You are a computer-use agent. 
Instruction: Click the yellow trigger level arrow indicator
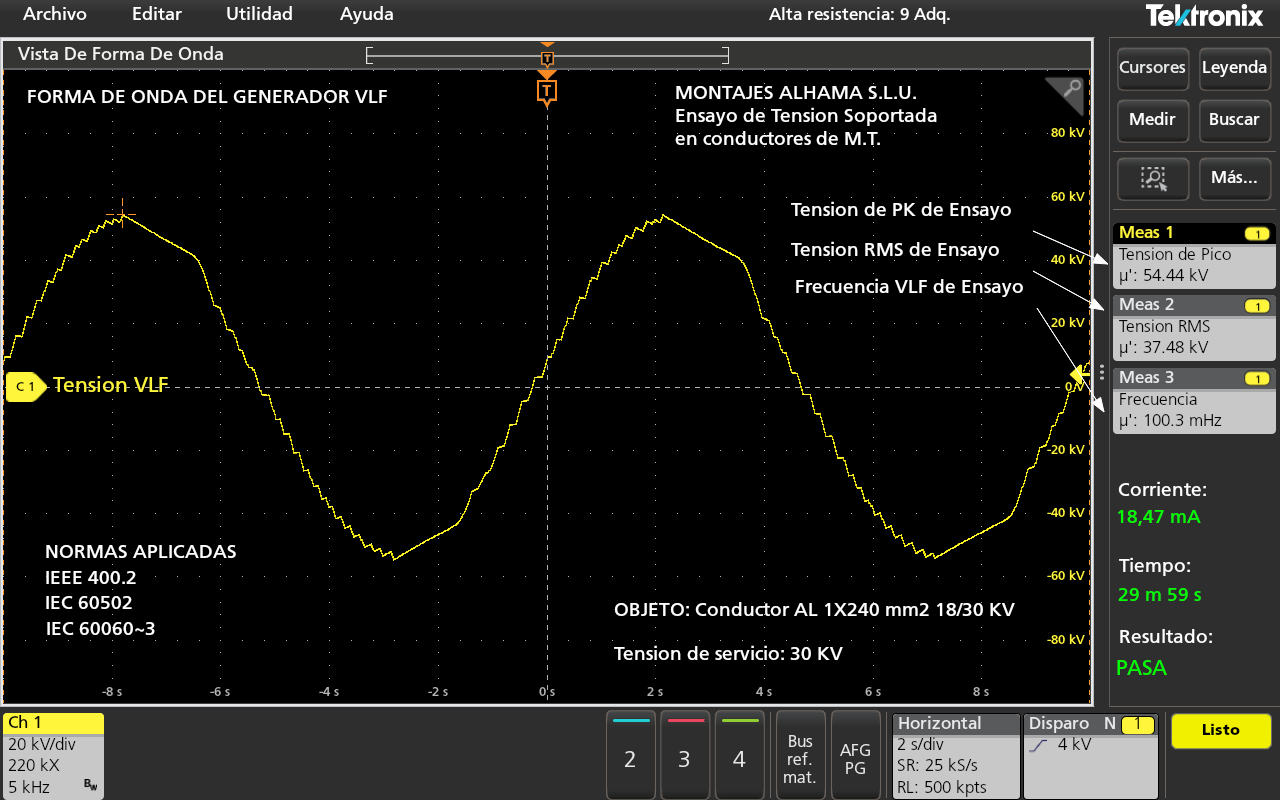click(1077, 373)
